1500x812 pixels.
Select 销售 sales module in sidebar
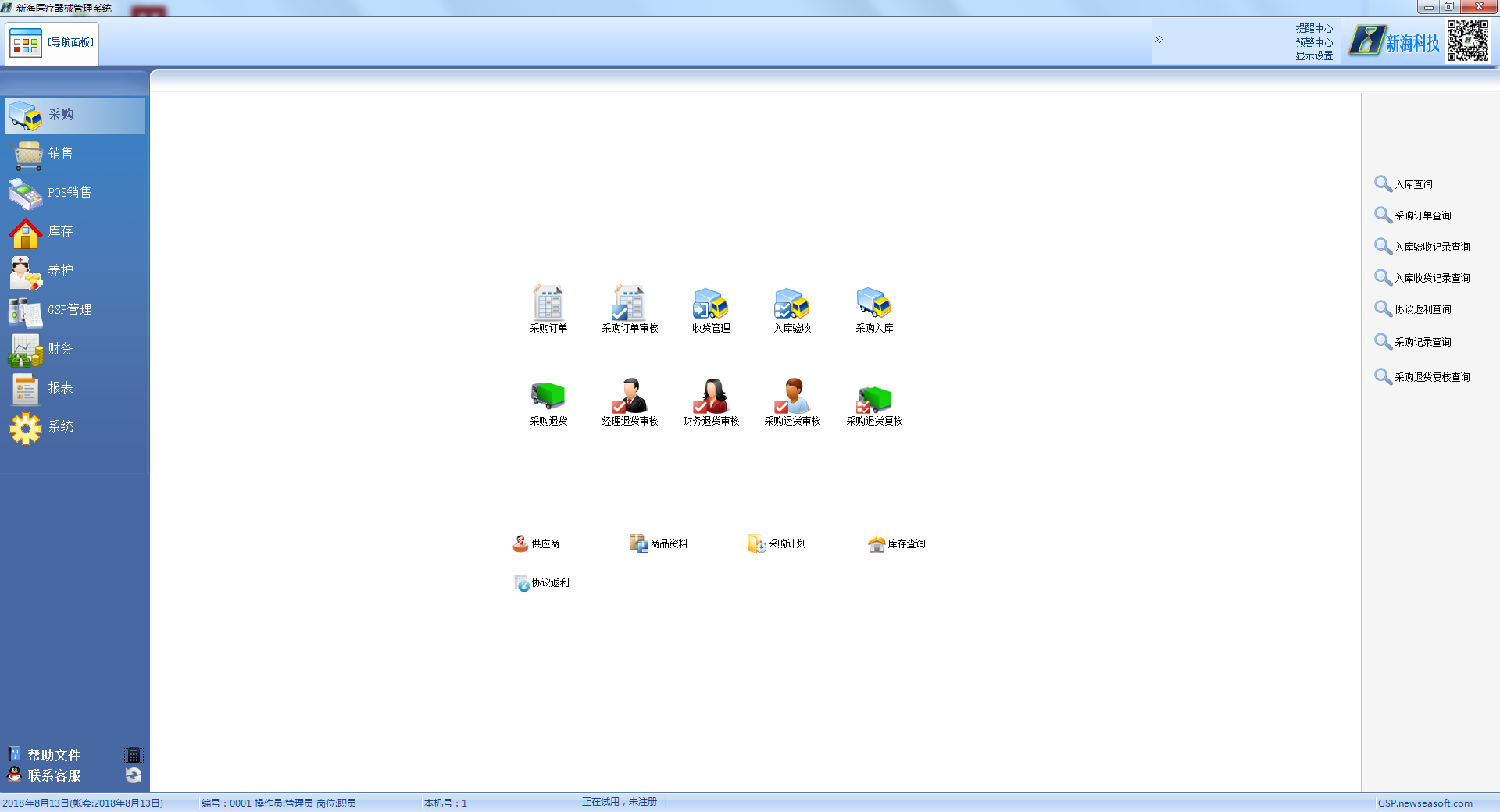(75, 154)
